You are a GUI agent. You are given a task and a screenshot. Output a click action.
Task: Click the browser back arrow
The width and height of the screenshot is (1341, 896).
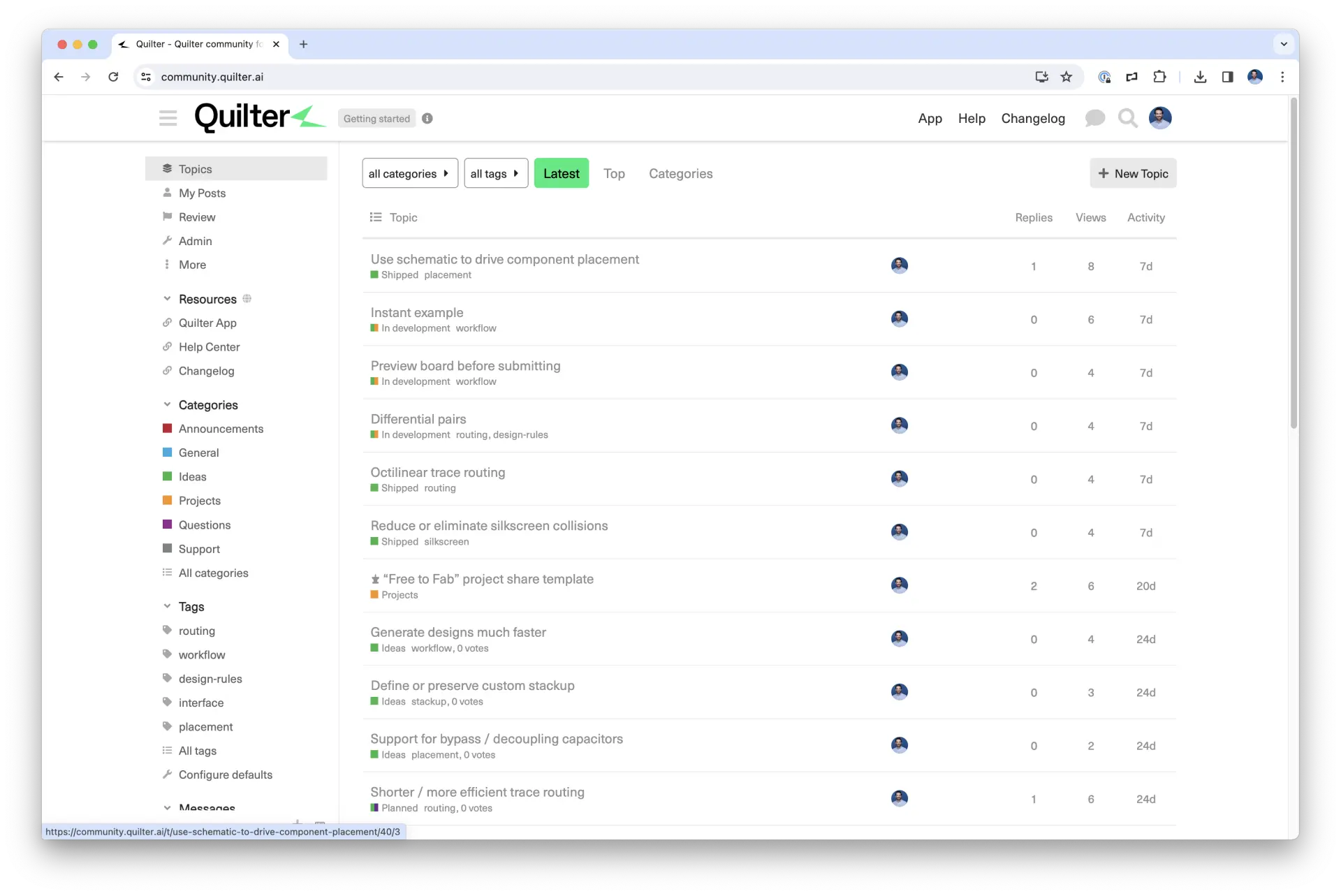coord(59,77)
